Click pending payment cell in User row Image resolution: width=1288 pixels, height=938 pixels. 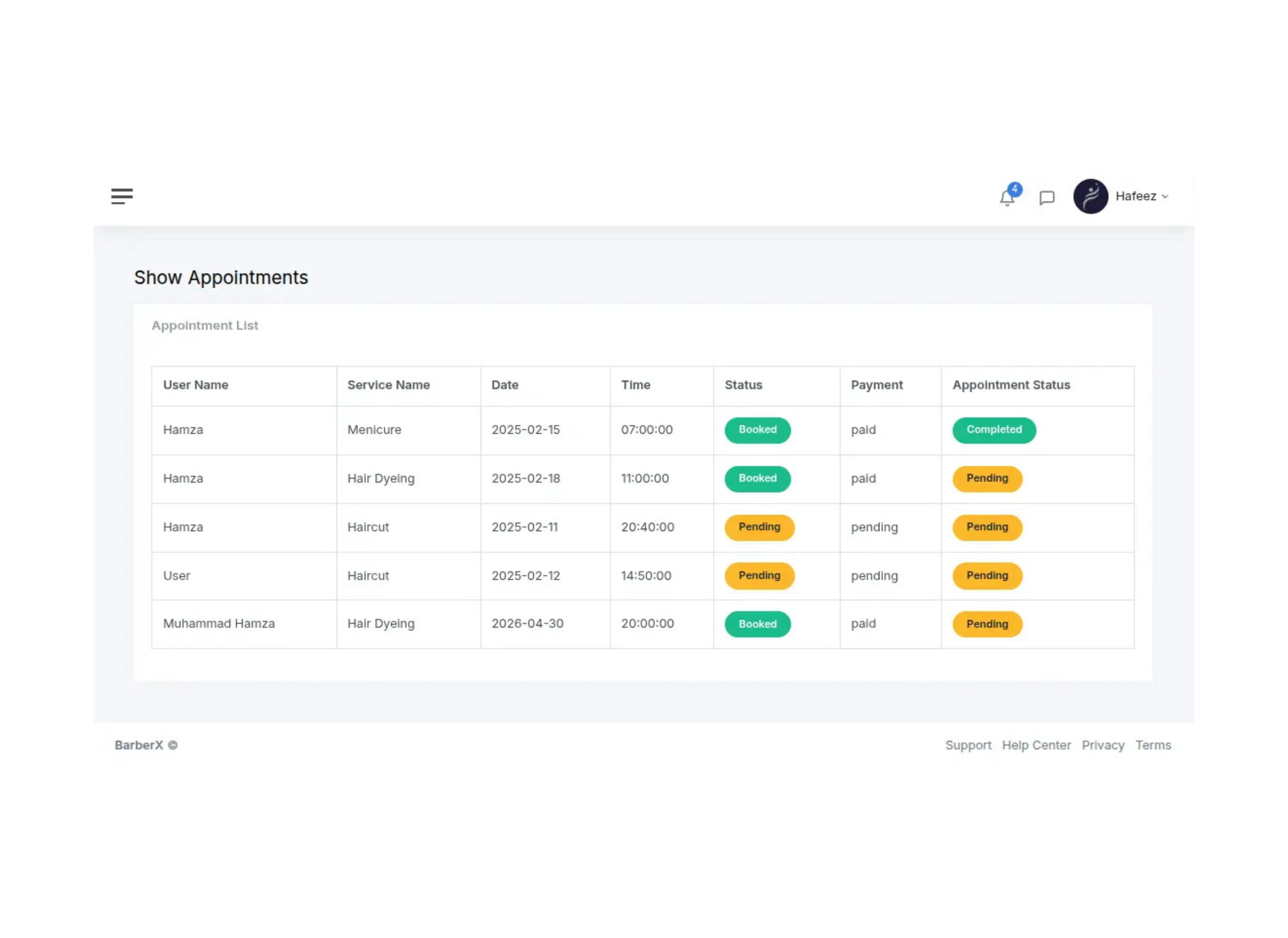coord(890,576)
